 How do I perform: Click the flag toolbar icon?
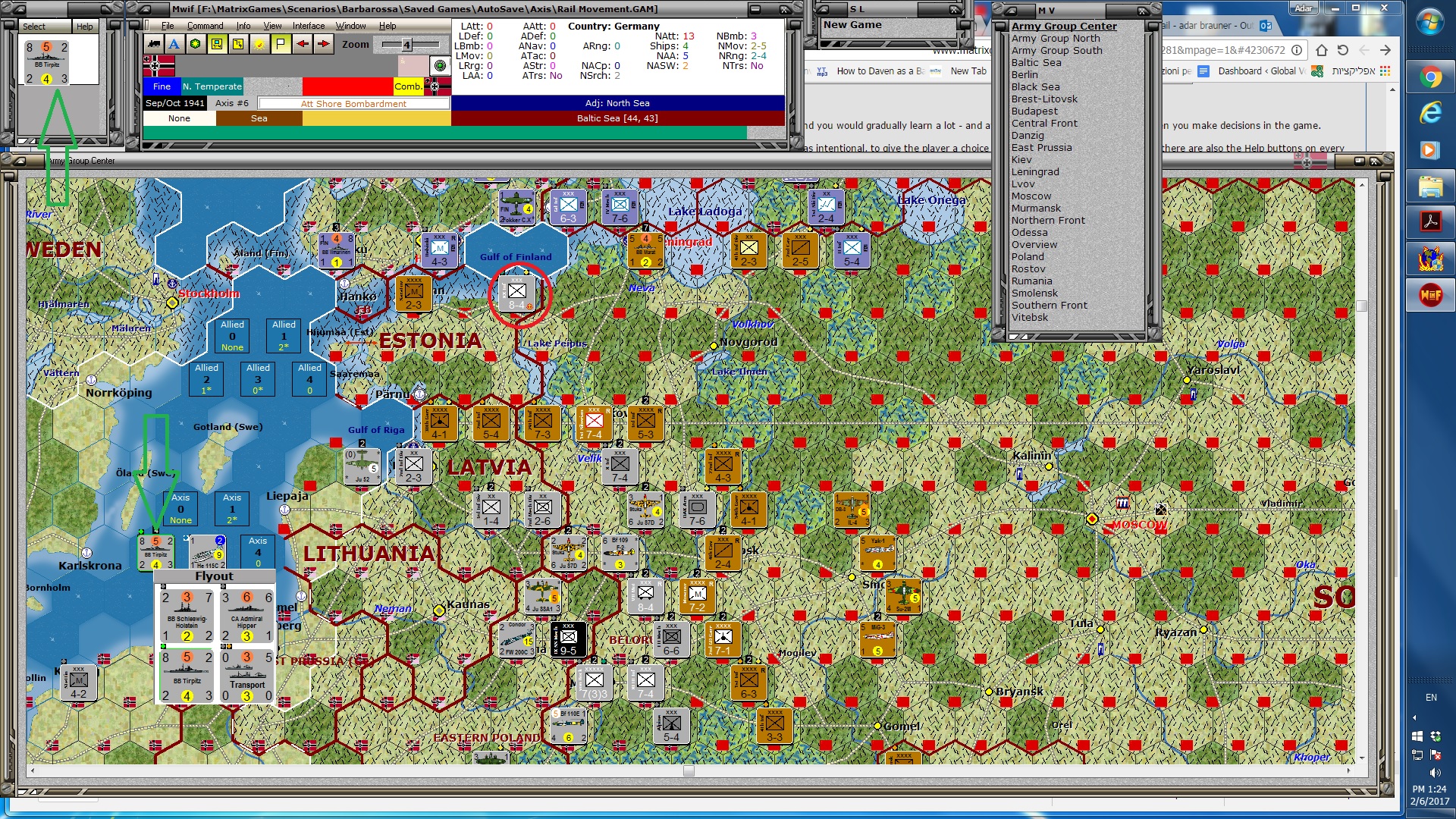pyautogui.click(x=281, y=44)
